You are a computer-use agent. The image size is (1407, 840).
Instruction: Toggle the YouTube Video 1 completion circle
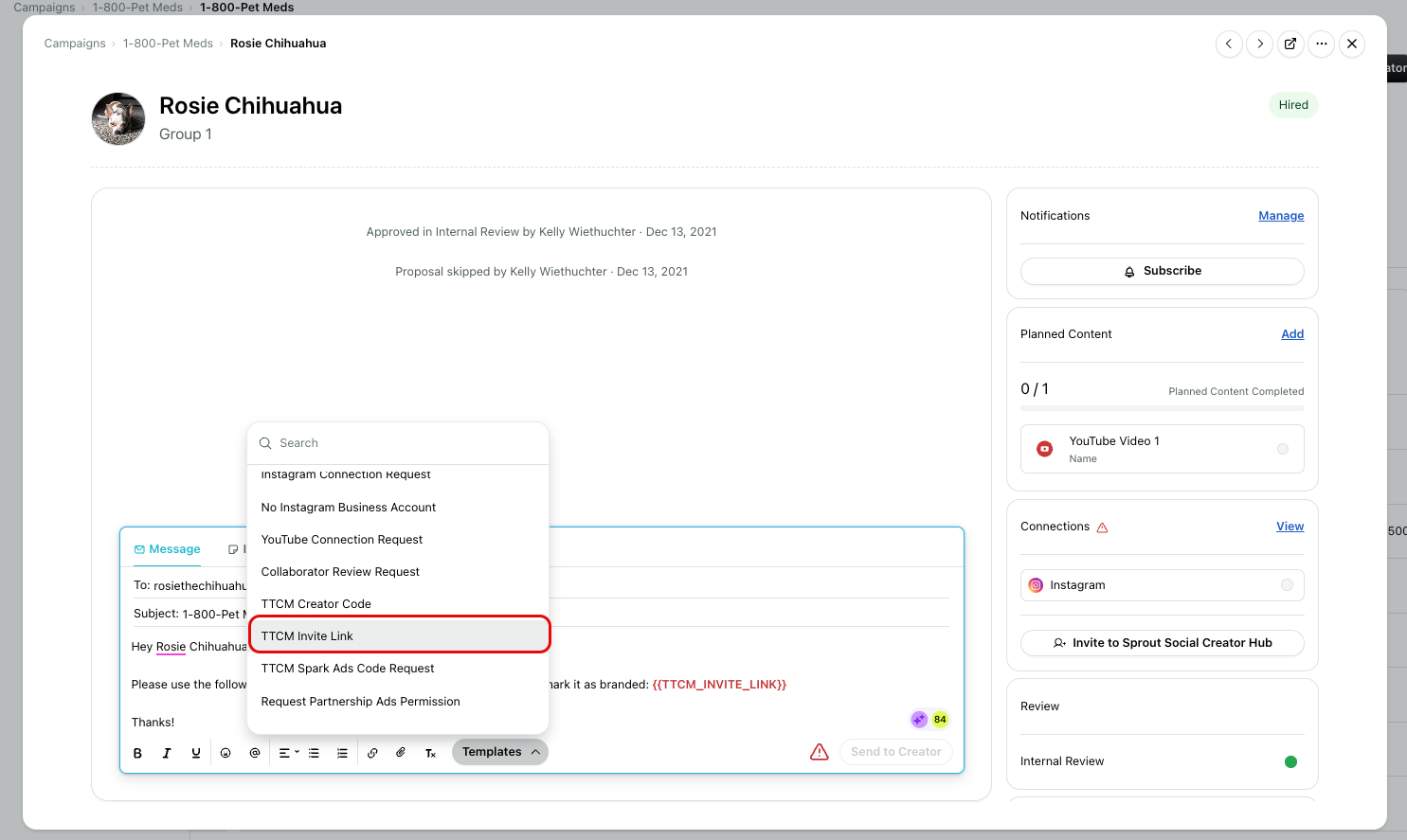(x=1283, y=449)
